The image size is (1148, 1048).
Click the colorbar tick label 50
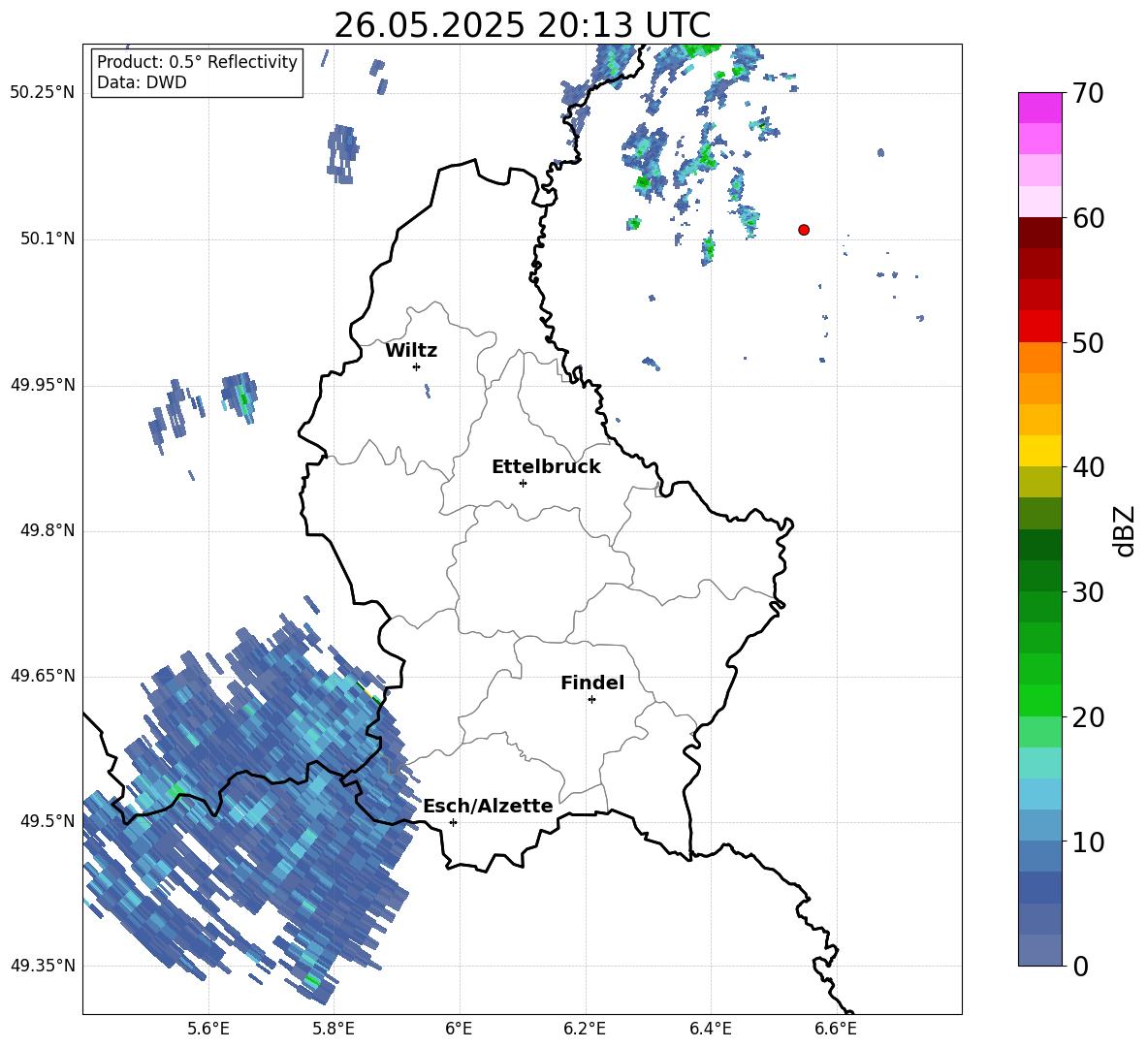1088,343
